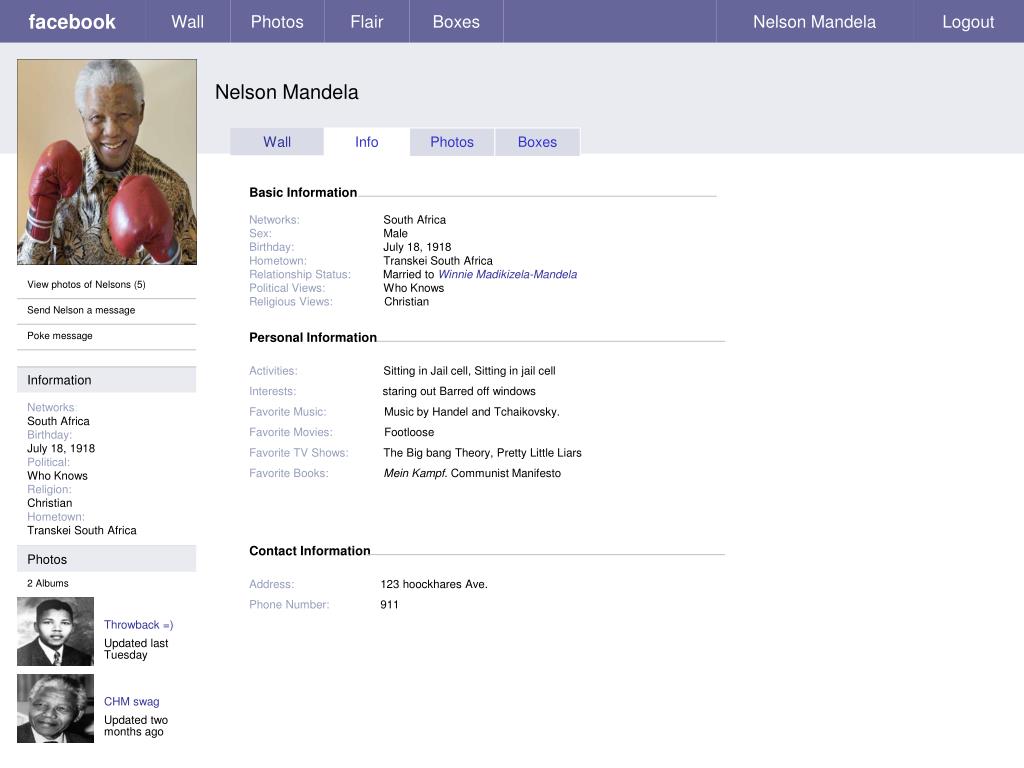Viewport: 1024px width, 768px height.
Task: Open Photos in the top navigation bar
Action: pos(277,22)
